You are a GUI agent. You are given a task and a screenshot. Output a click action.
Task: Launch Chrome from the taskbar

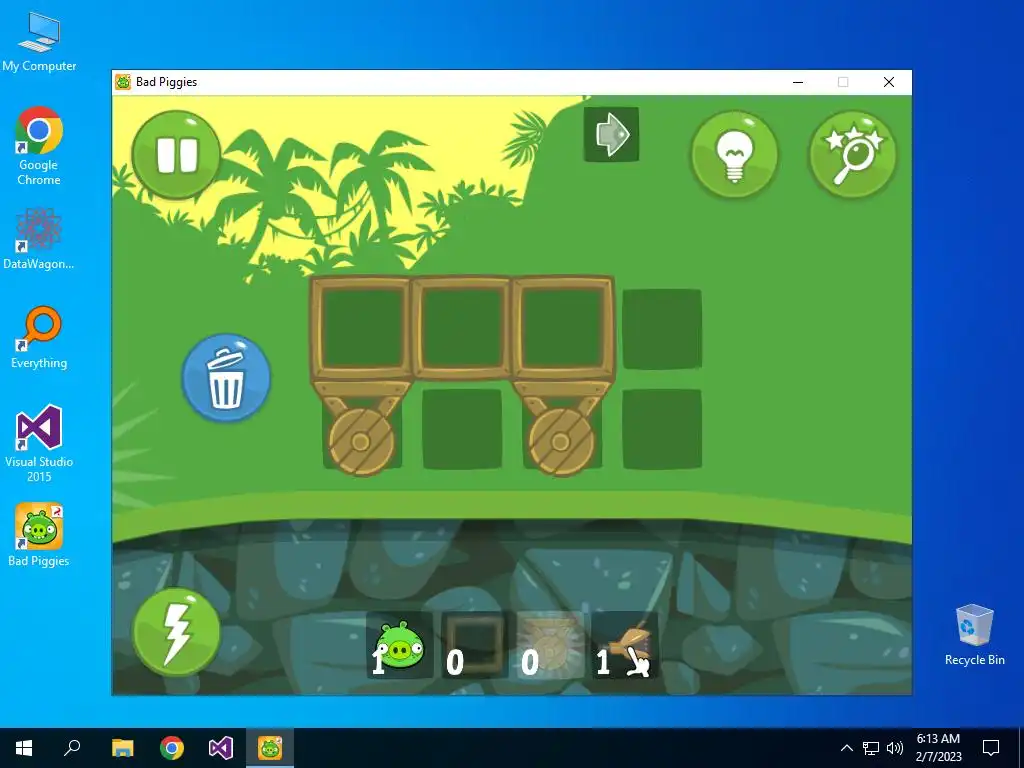pos(172,748)
